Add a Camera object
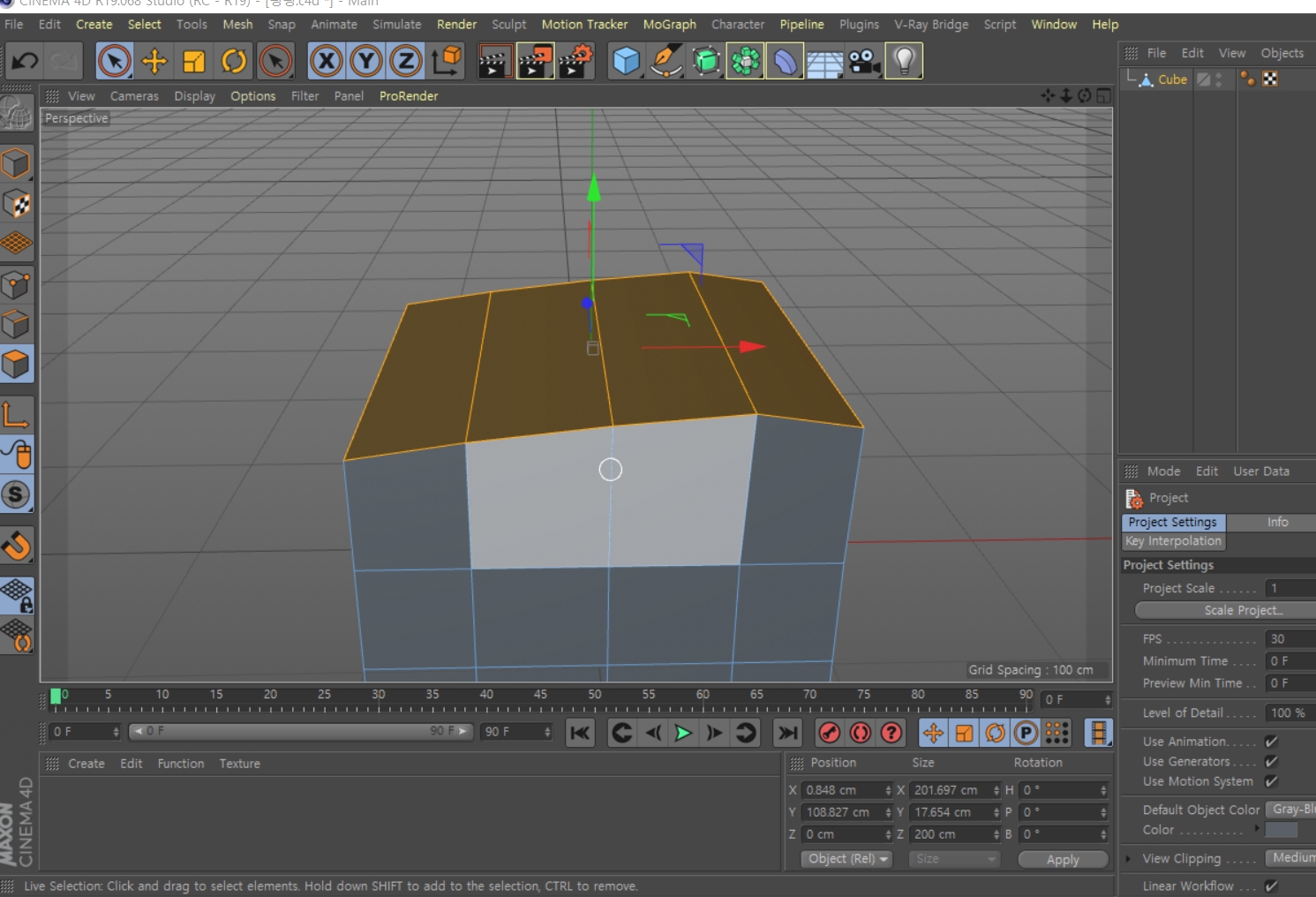Image resolution: width=1316 pixels, height=897 pixels. coord(864,61)
